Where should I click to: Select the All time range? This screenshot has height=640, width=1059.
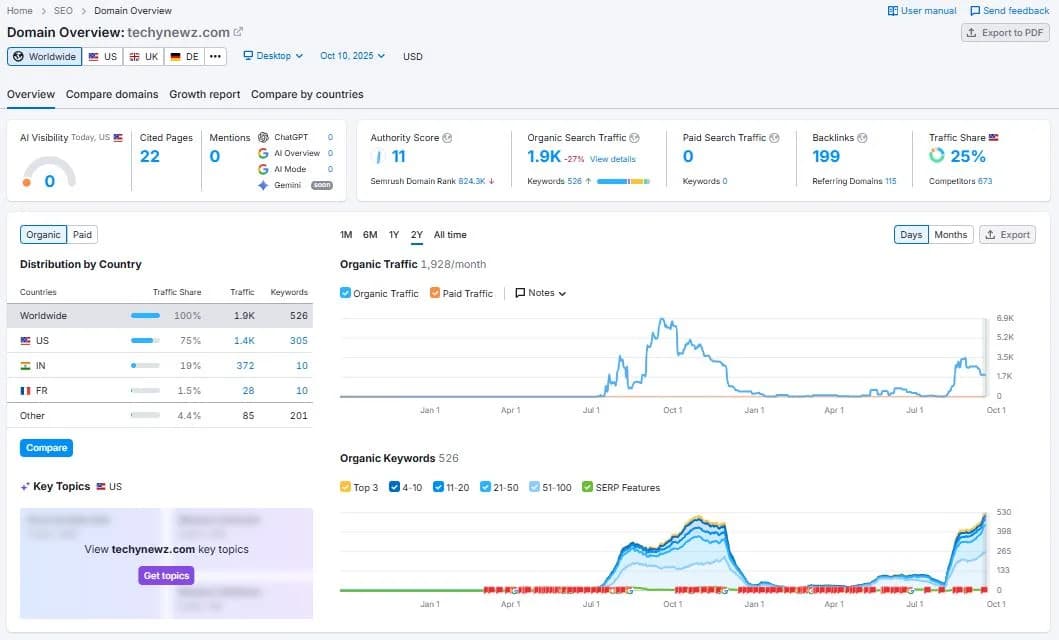pyautogui.click(x=450, y=235)
